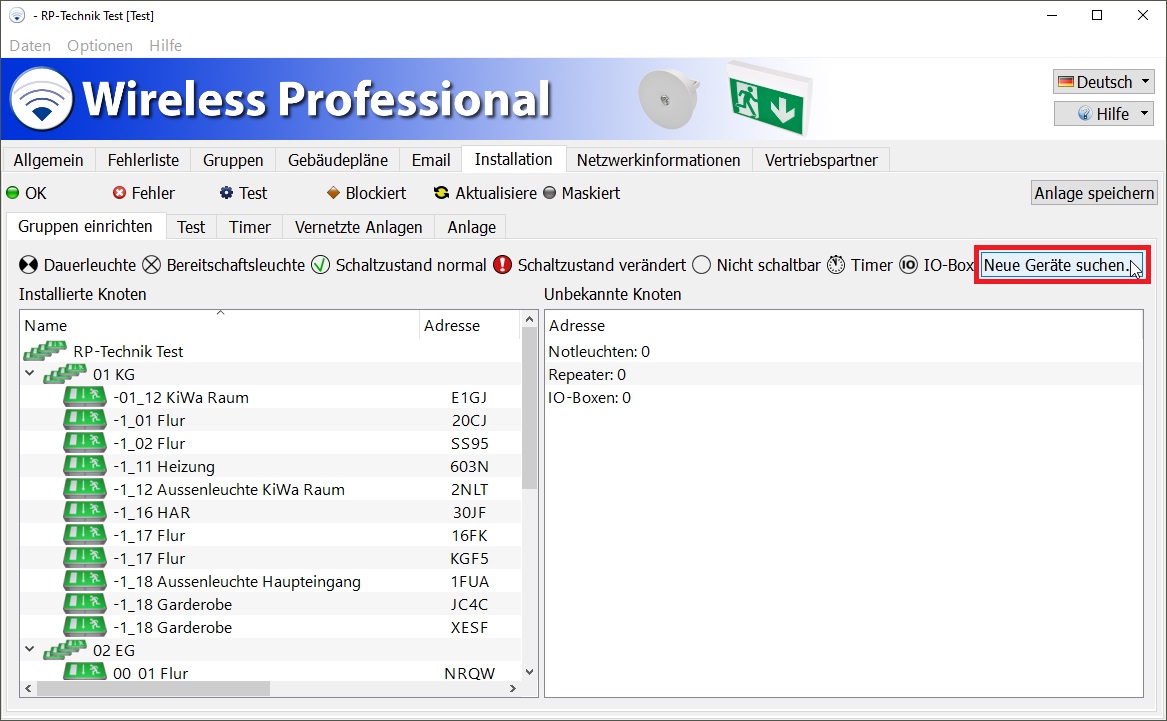Image resolution: width=1167 pixels, height=721 pixels.
Task: Select the Test sub-tab
Action: coord(191,227)
